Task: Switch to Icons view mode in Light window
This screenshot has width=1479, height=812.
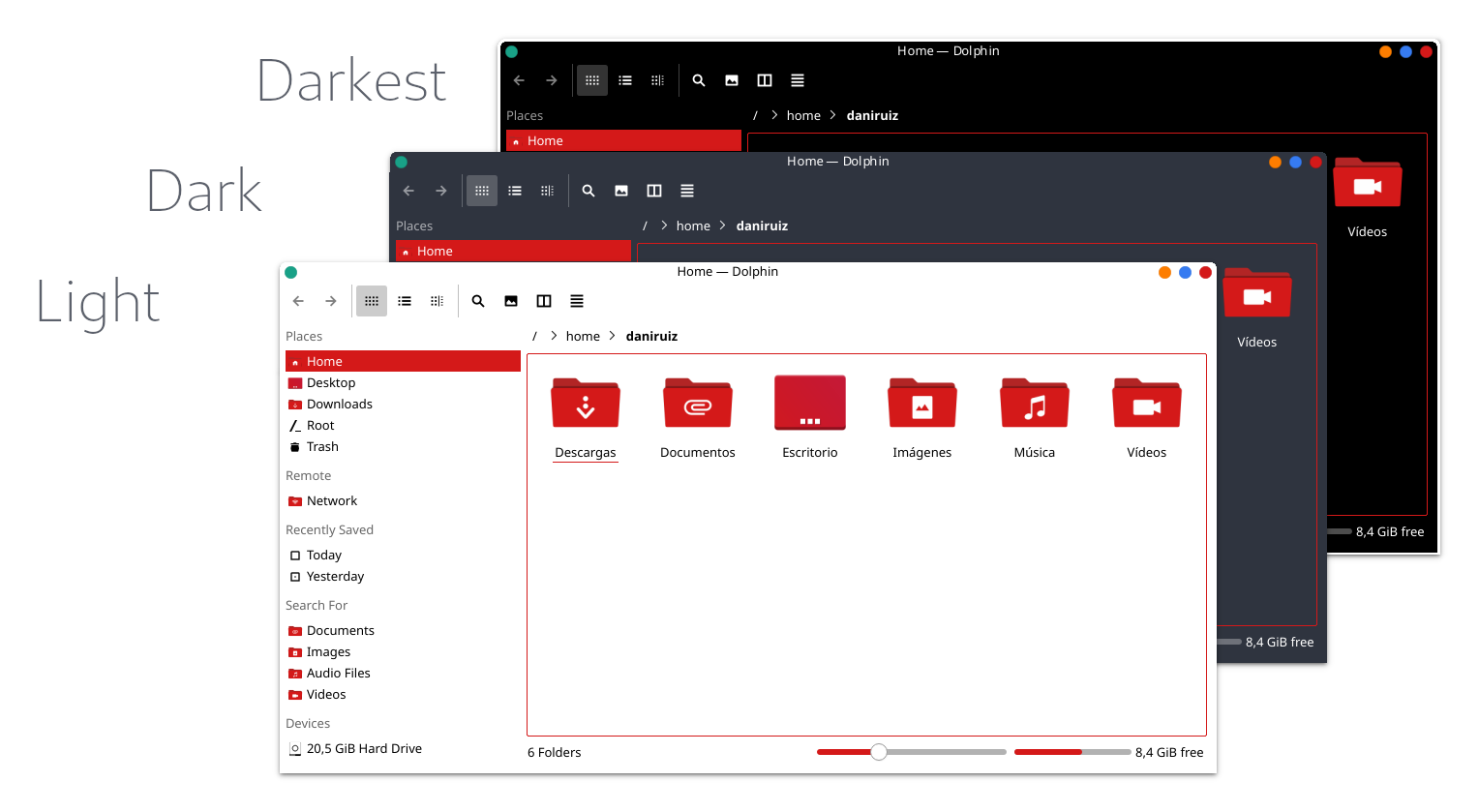Action: 372,301
